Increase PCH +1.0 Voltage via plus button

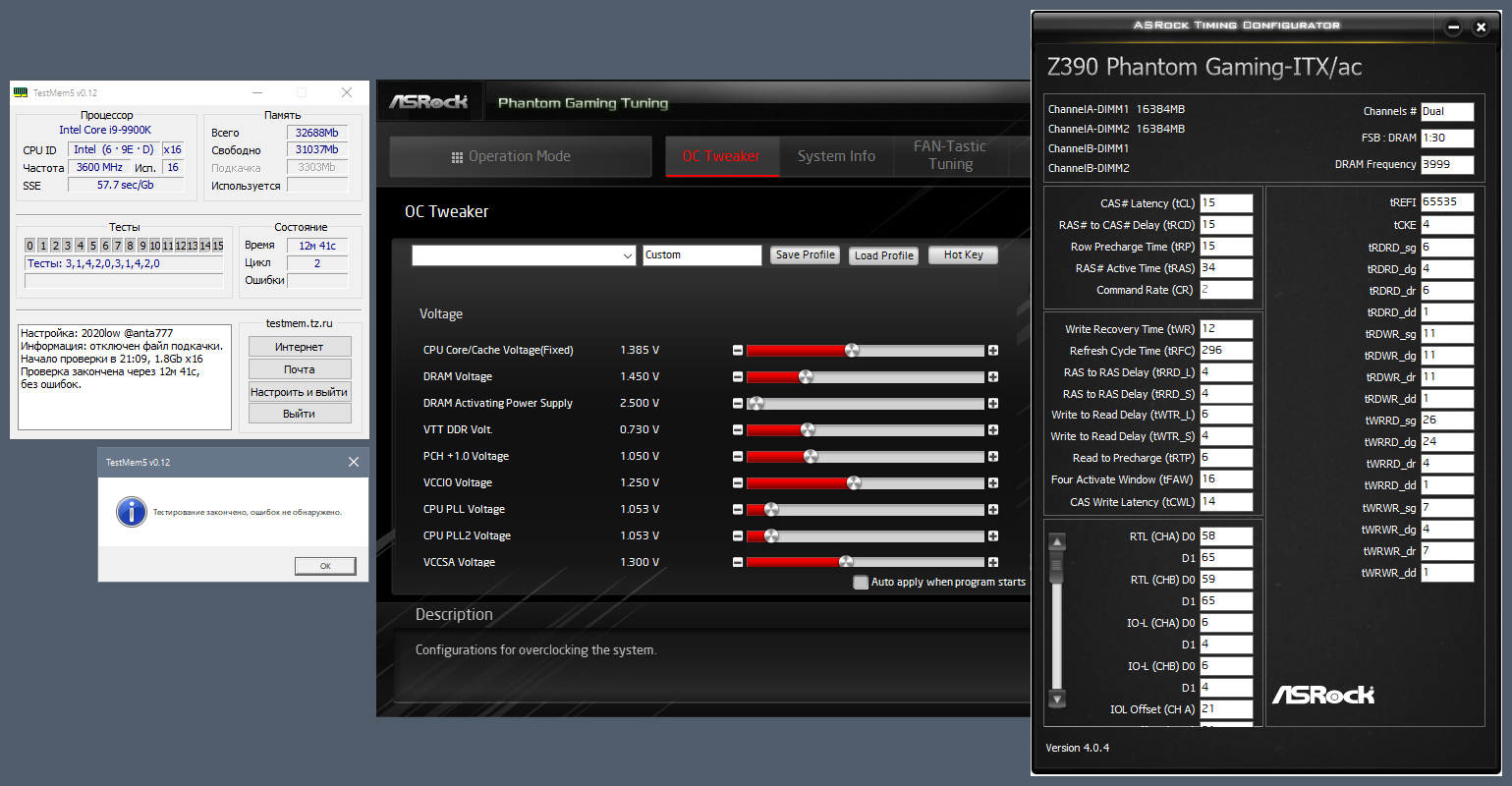point(993,457)
